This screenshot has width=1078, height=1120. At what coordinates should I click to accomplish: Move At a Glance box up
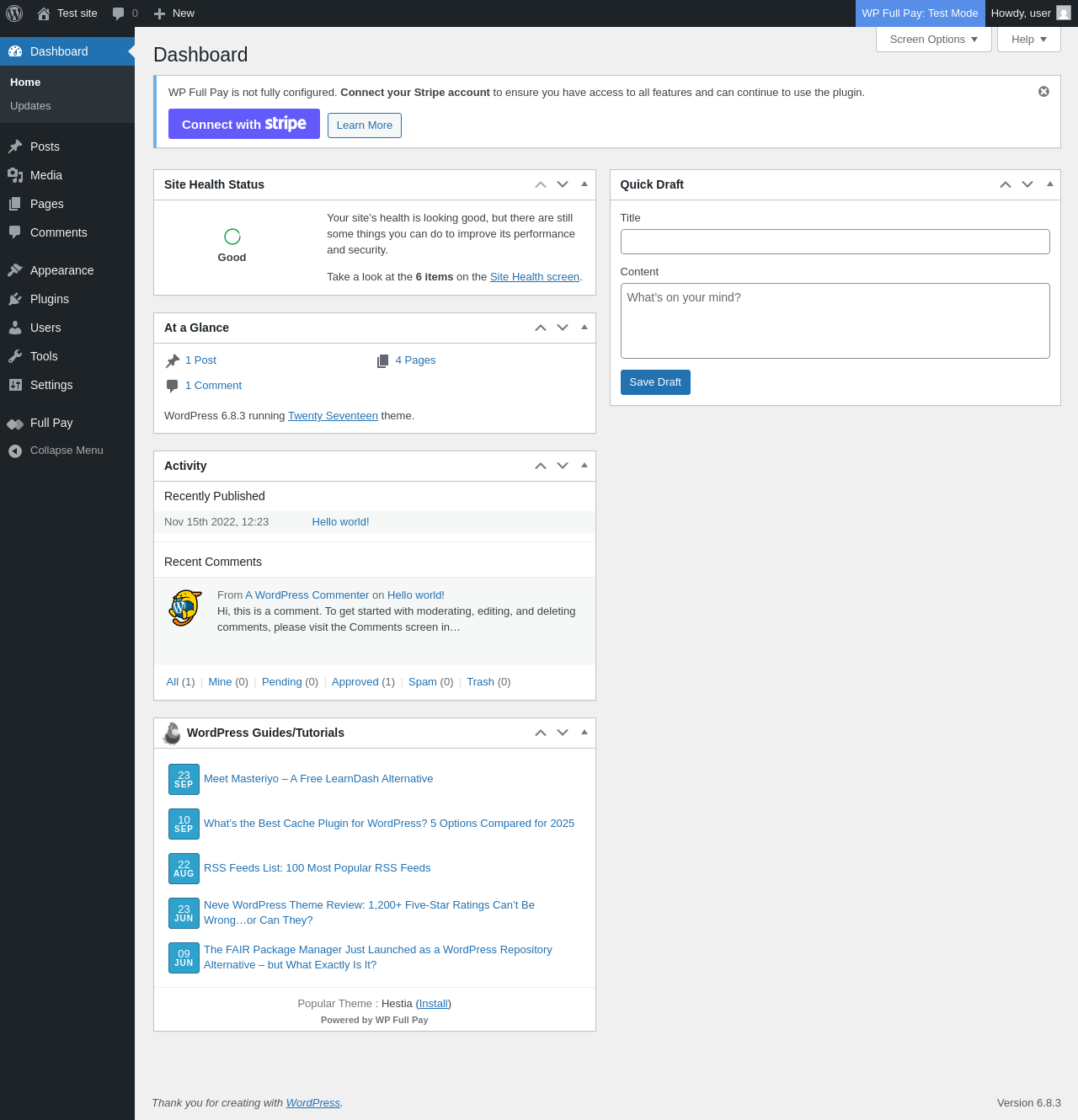[541, 328]
